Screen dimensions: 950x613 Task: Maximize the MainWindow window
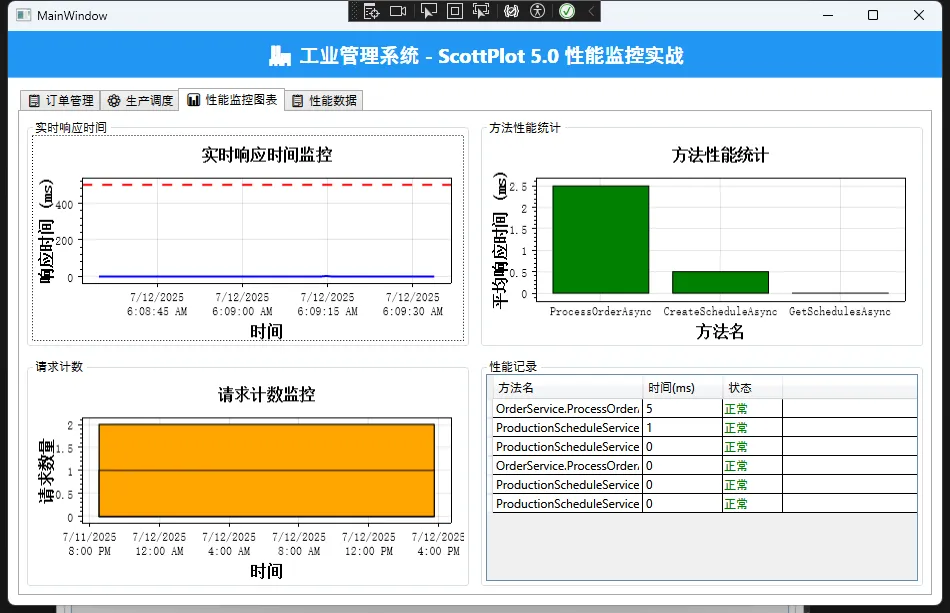[873, 15]
